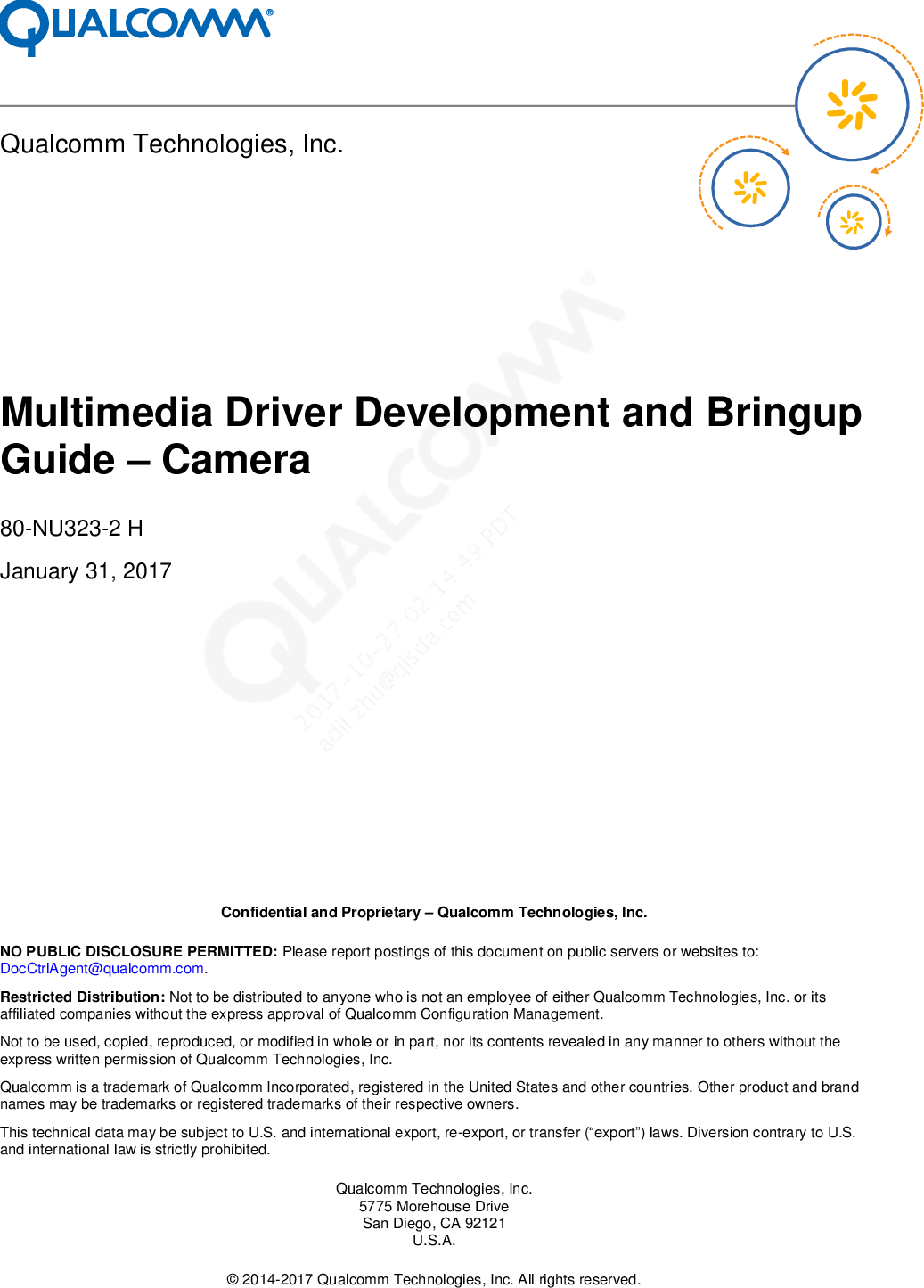
Task: Click 'NO PUBLIC DISCLOSURE PERMITTED:' text
Action: coord(139,952)
